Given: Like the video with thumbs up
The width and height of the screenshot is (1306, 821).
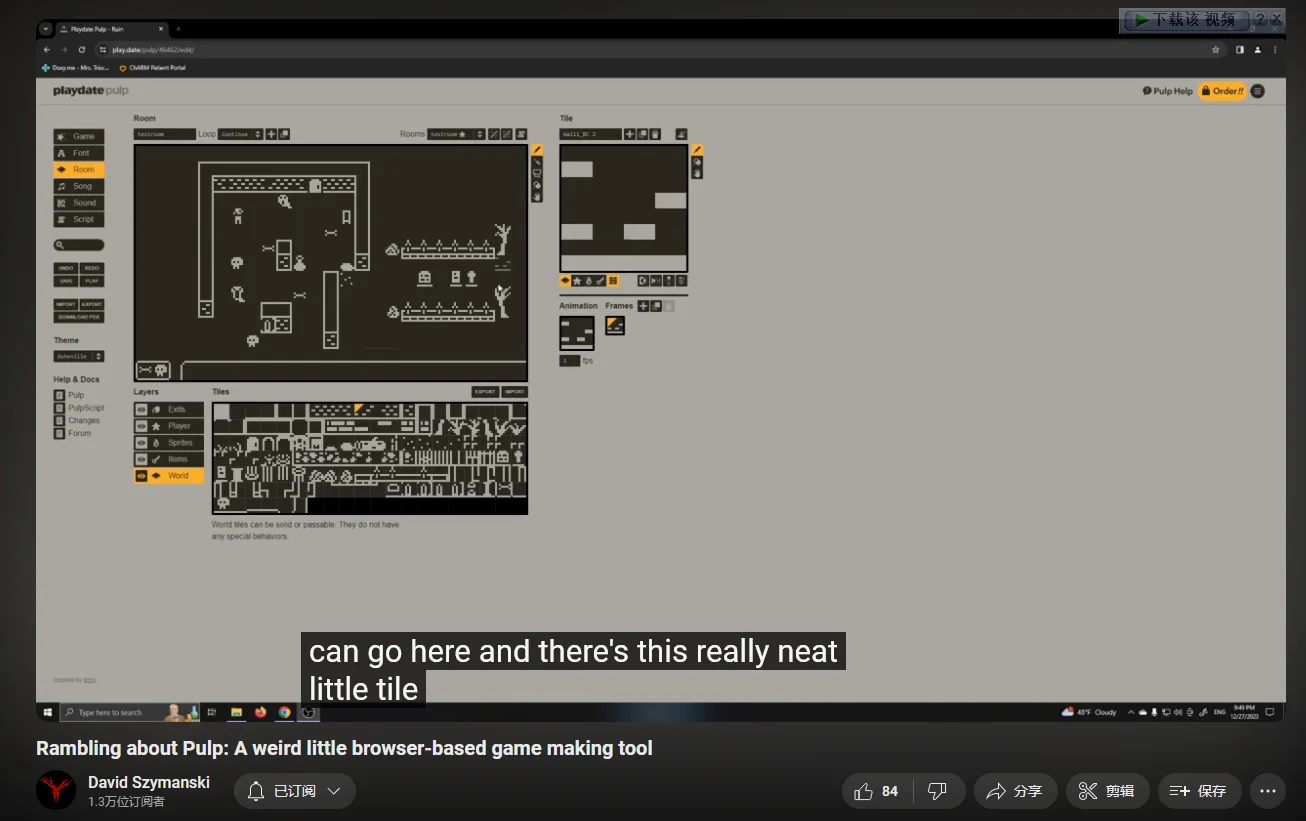Looking at the screenshot, I should [864, 791].
